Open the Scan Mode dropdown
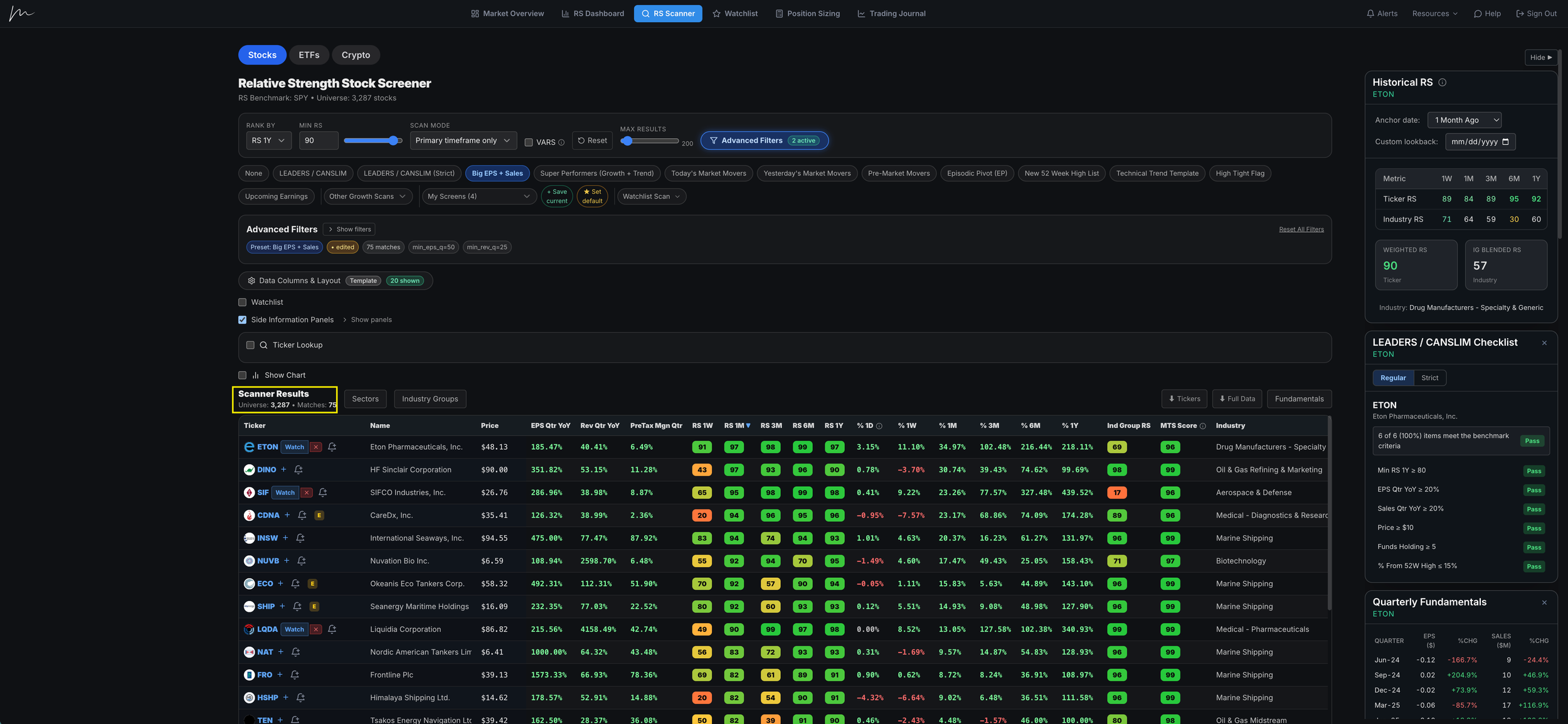The width and height of the screenshot is (1568, 724). [x=464, y=141]
